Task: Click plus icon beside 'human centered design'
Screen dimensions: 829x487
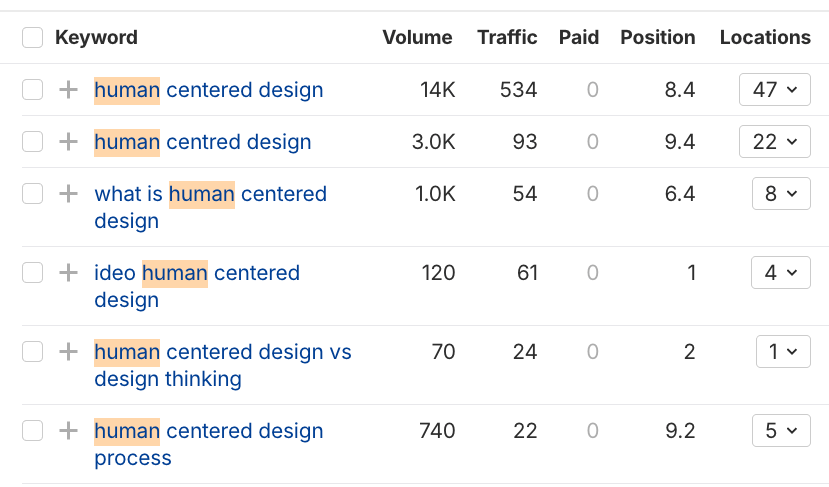Action: [x=68, y=90]
